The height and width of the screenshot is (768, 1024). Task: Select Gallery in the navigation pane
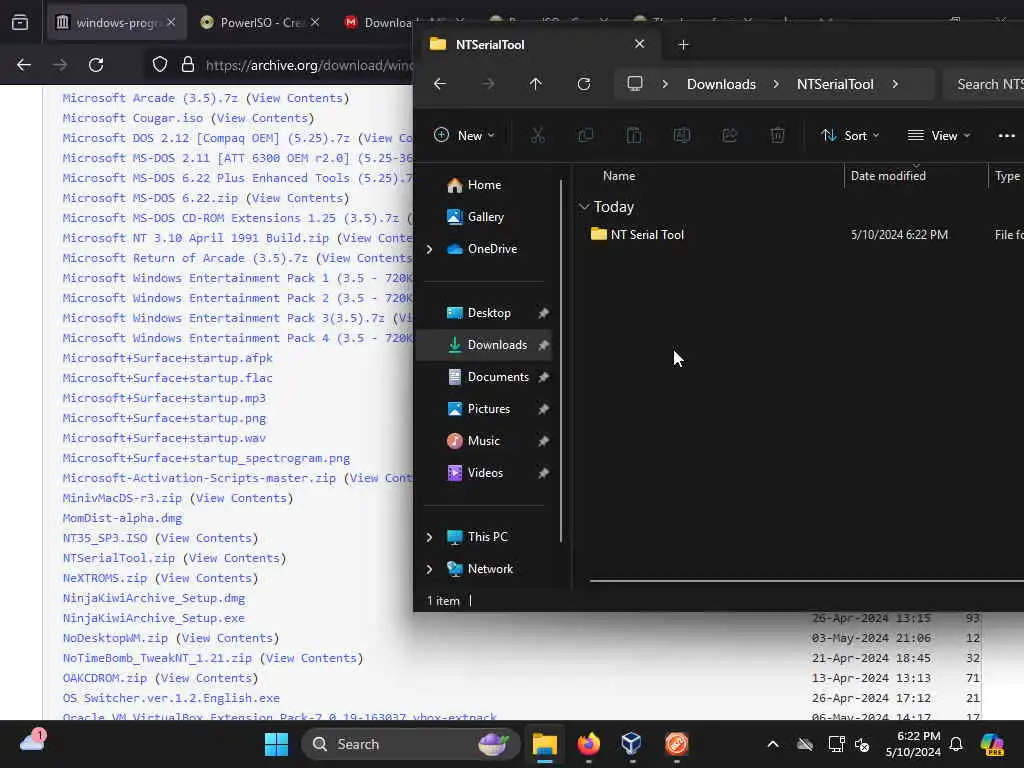[485, 217]
